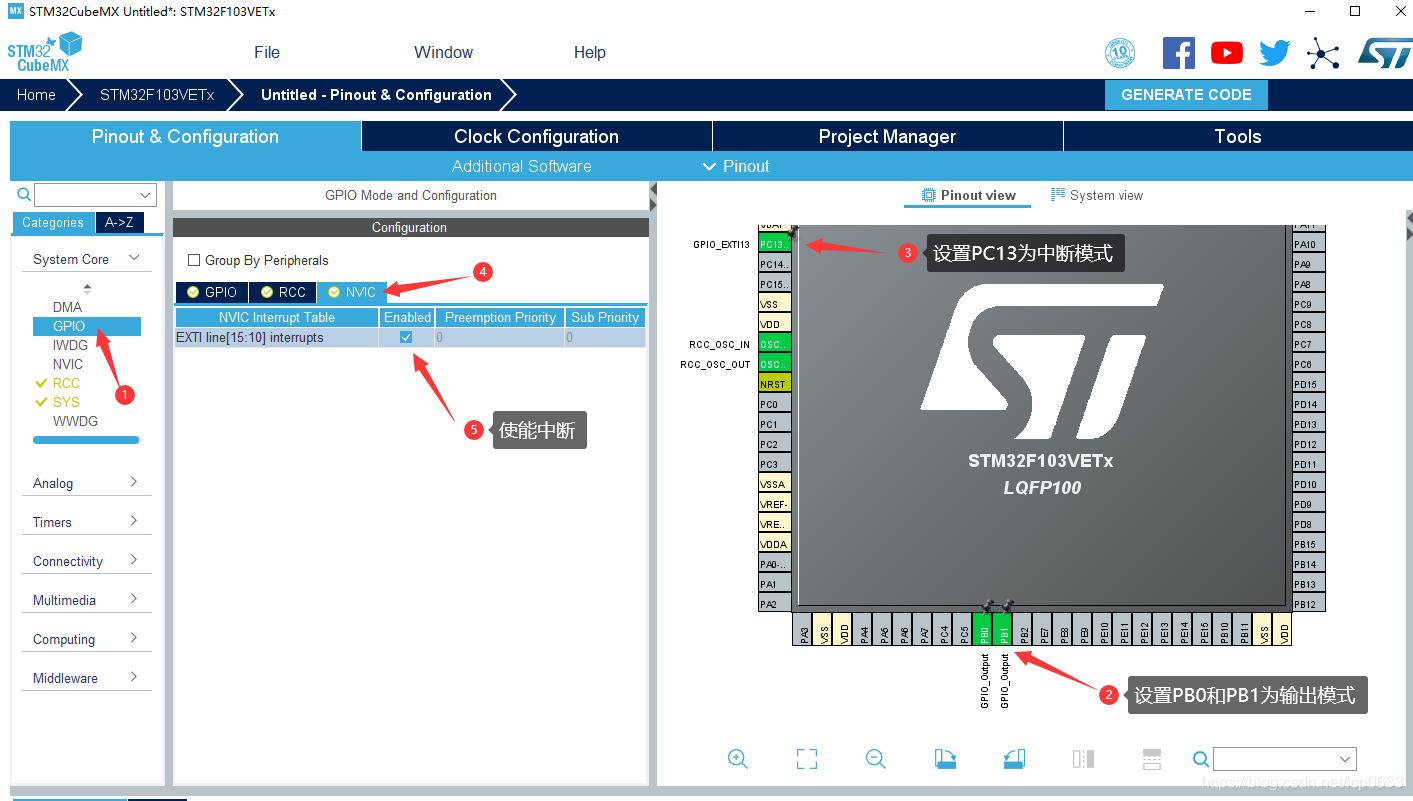Select NVIC in System Core list
The width and height of the screenshot is (1413, 801).
pos(68,364)
